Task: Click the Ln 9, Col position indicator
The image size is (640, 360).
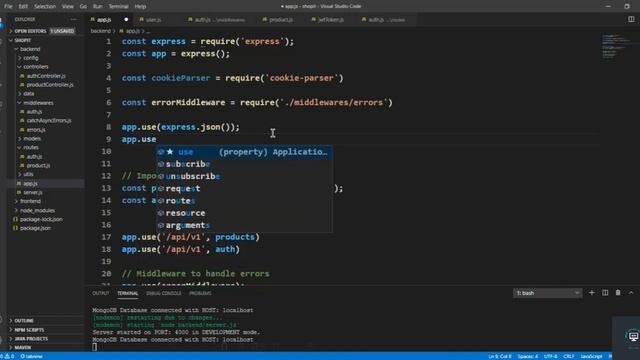Action: click(x=500, y=356)
